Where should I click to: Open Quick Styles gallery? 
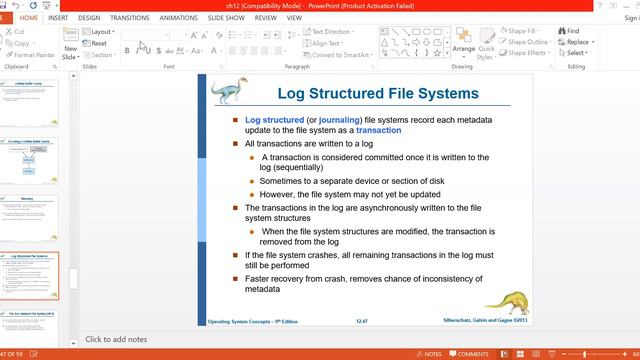pyautogui.click(x=486, y=44)
